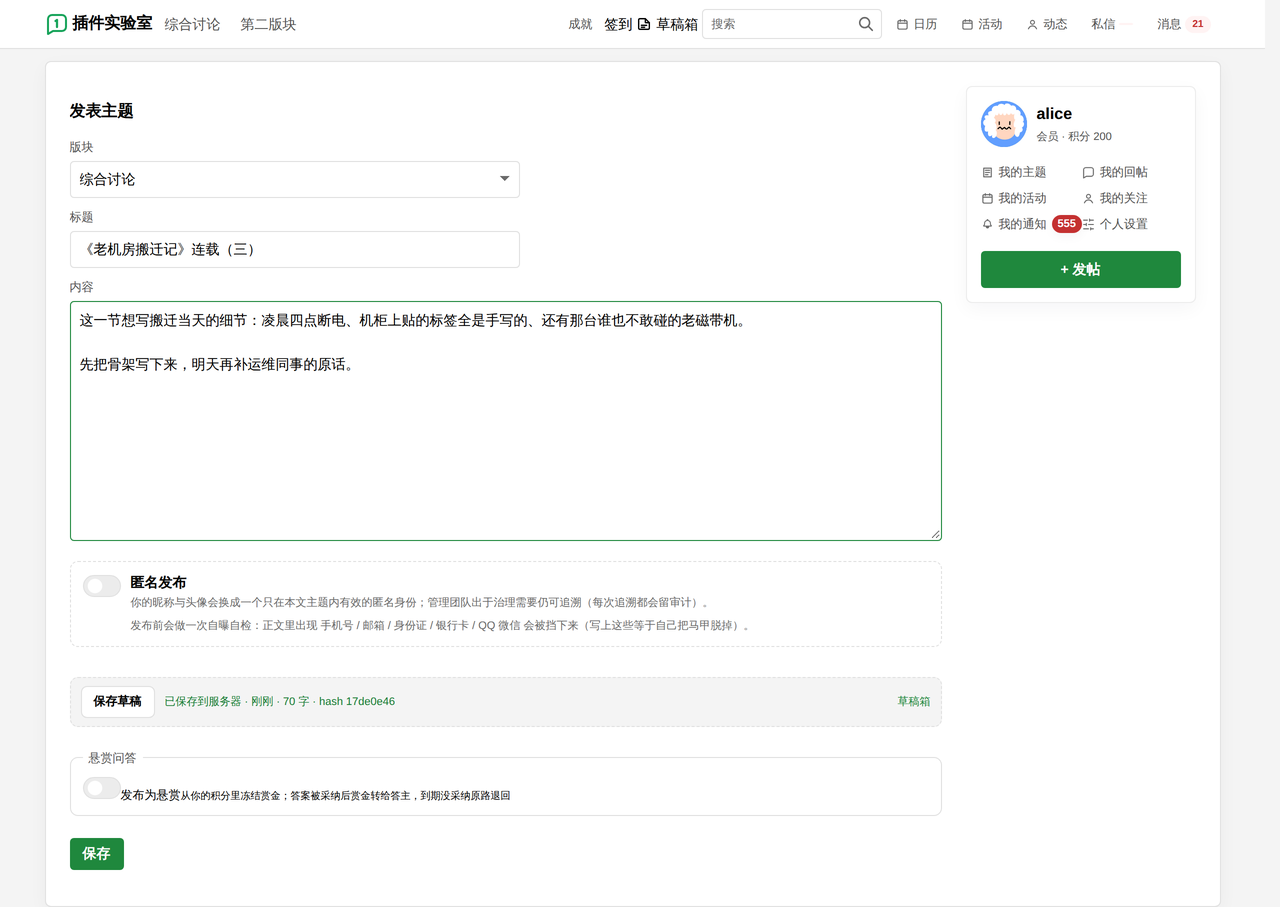
Task: Click the search magnifier icon
Action: tap(866, 24)
